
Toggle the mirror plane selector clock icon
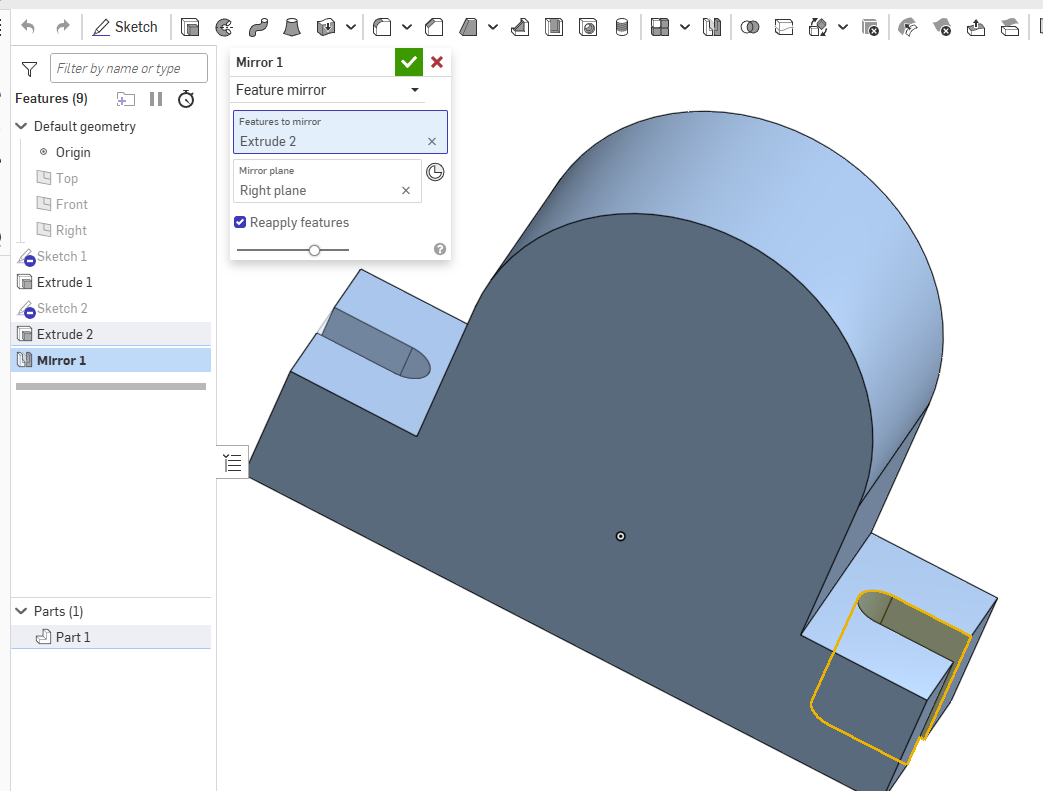click(x=435, y=172)
